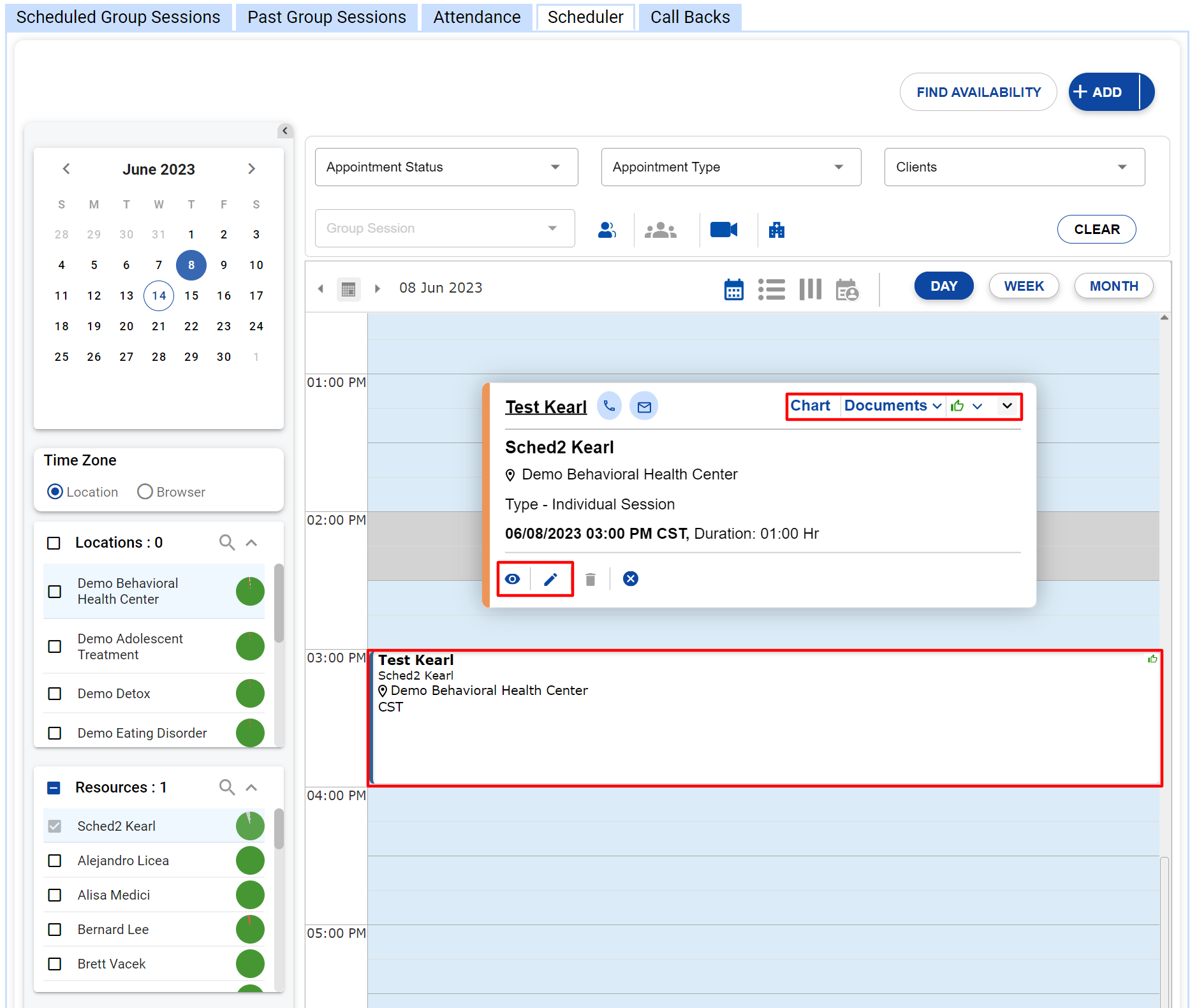Switch calendar to WEEK view
Image resolution: width=1190 pixels, height=1008 pixels.
1024,286
